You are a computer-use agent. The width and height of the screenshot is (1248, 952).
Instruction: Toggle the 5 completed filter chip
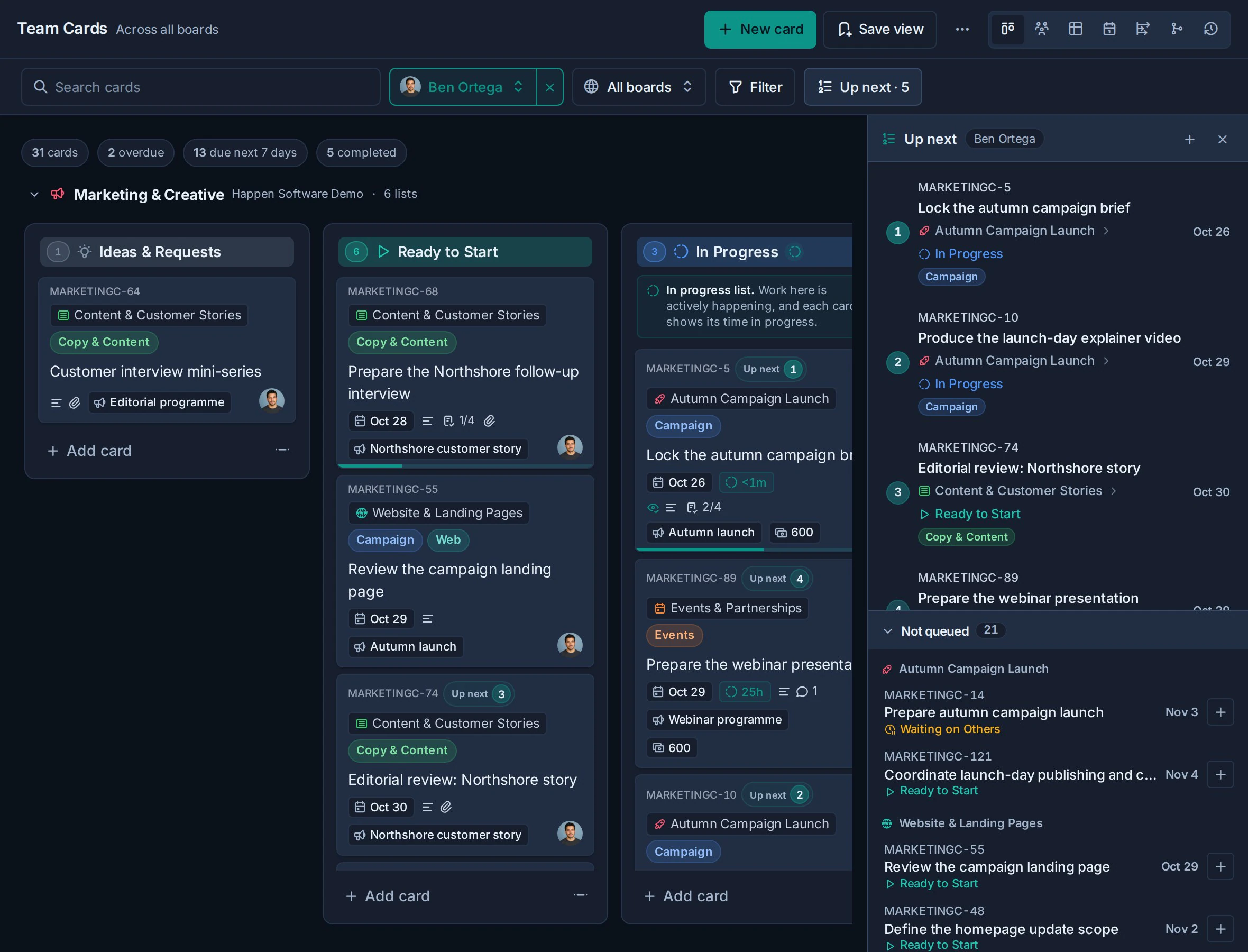pos(361,153)
